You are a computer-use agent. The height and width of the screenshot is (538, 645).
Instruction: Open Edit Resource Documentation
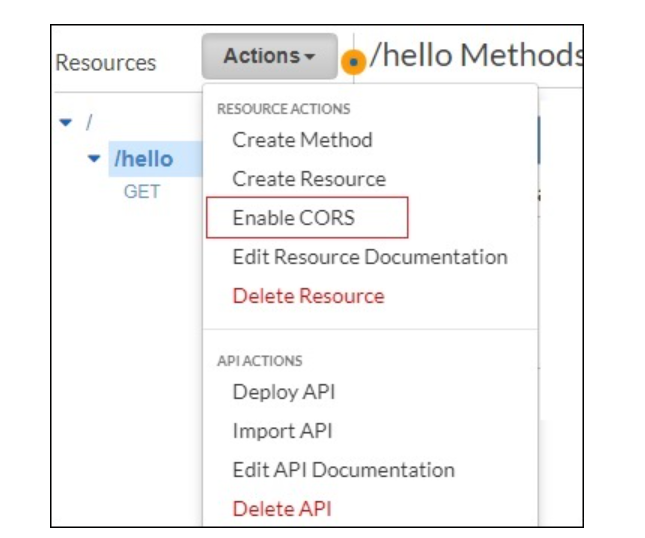click(369, 257)
